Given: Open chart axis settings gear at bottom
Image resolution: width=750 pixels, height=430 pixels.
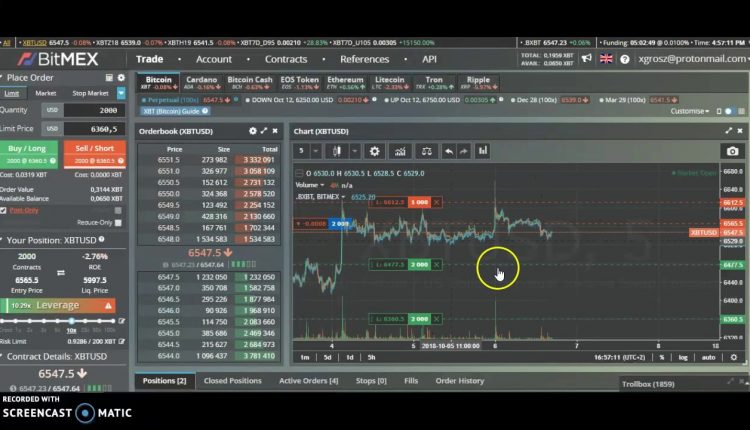Looking at the screenshot, I should pyautogui.click(x=734, y=357).
